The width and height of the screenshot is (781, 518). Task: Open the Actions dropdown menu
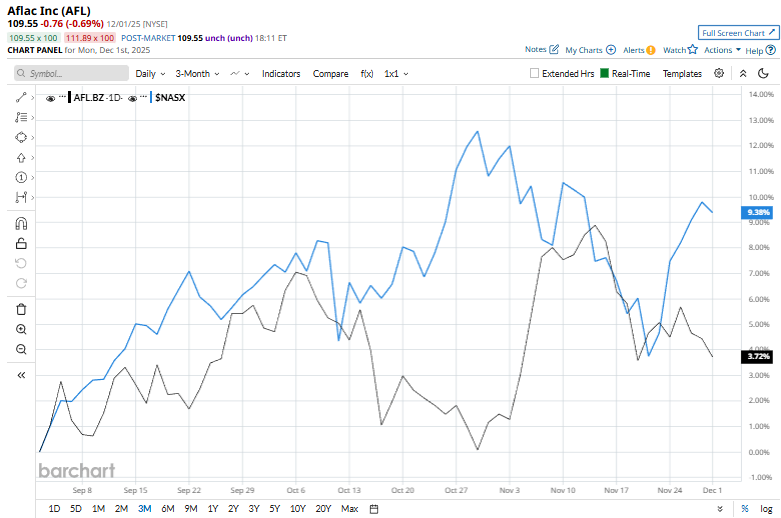tap(722, 50)
